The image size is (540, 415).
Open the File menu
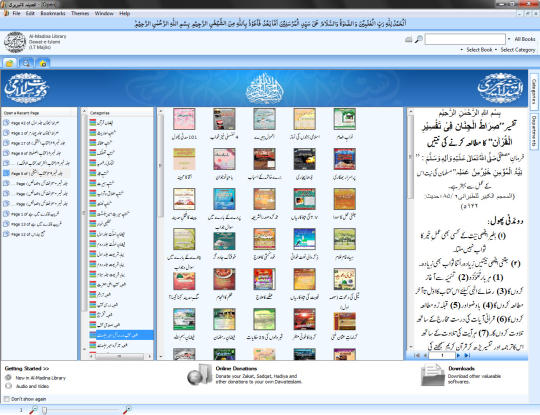17,13
